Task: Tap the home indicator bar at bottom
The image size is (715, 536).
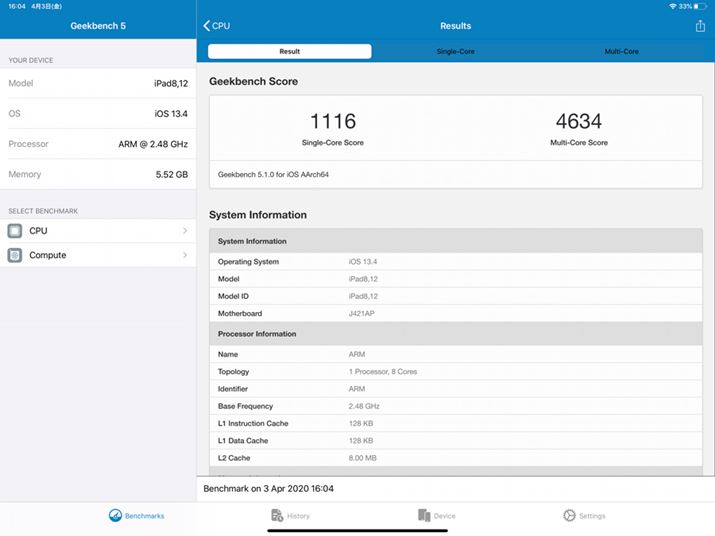Action: click(x=357, y=530)
